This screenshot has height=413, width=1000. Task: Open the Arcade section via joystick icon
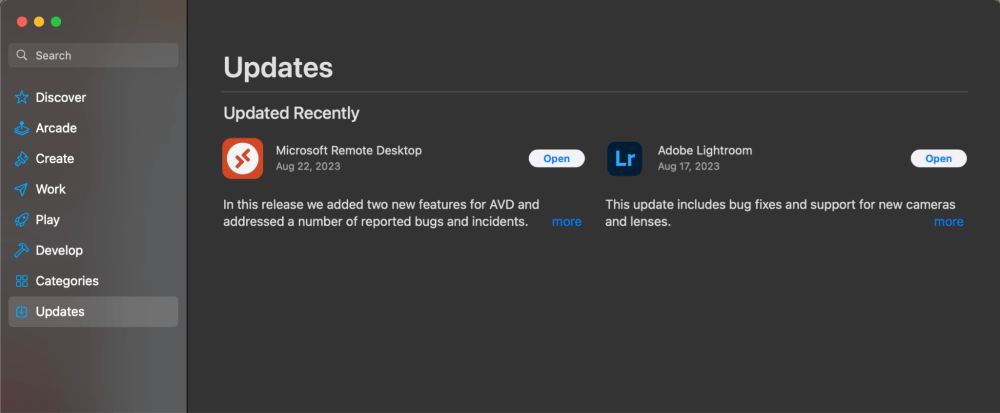(x=21, y=128)
